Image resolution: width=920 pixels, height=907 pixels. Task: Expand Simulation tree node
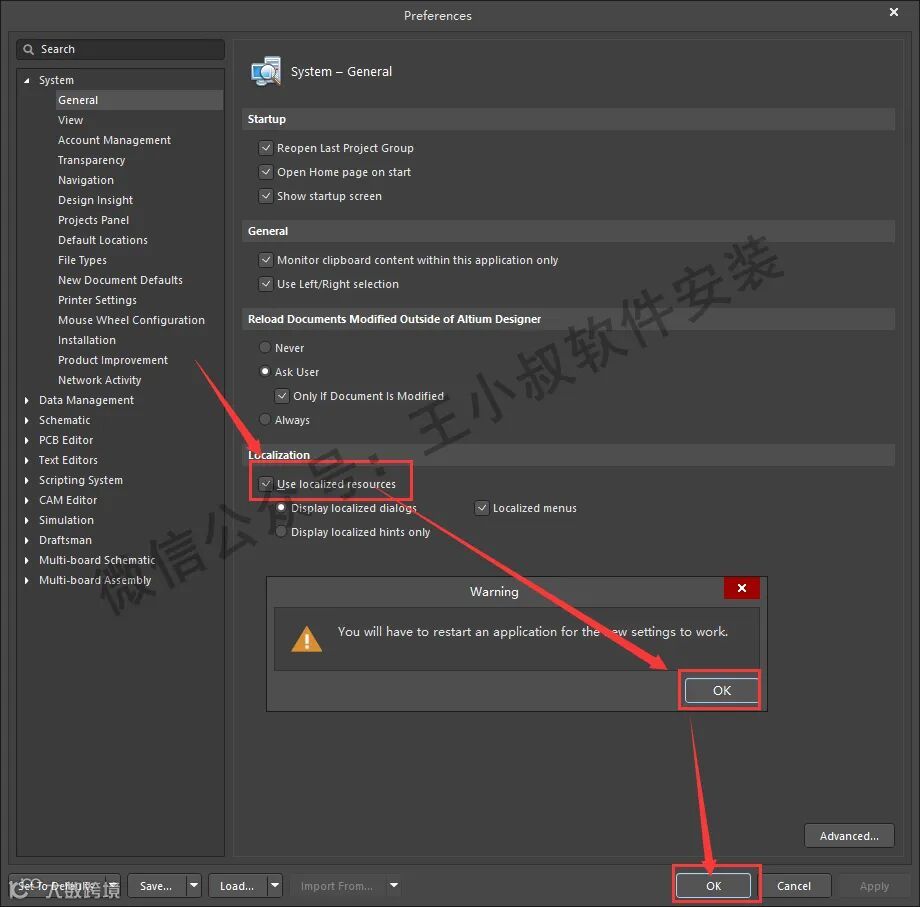pos(26,520)
